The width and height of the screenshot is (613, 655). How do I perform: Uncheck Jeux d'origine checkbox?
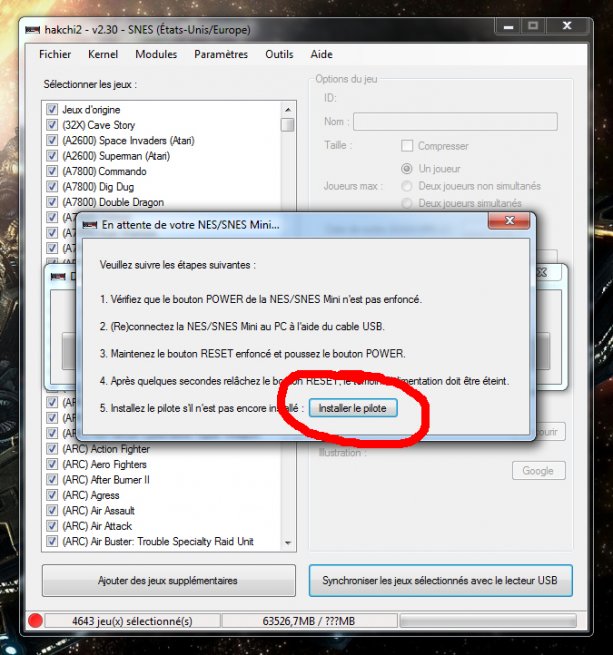[52, 109]
